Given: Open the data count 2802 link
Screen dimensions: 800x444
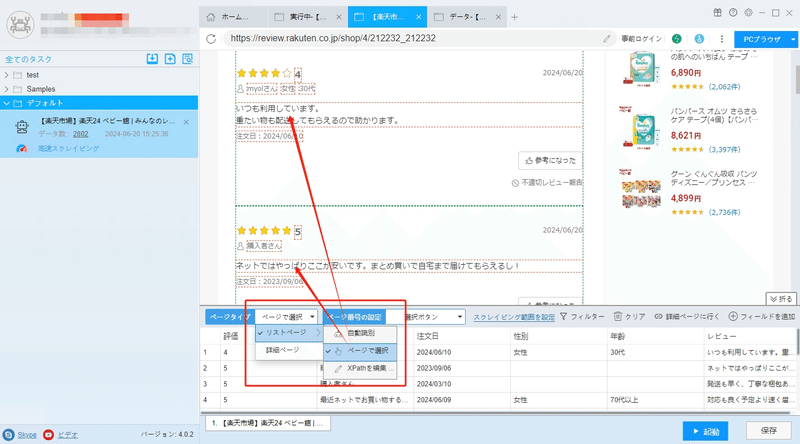Looking at the screenshot, I should pos(80,134).
